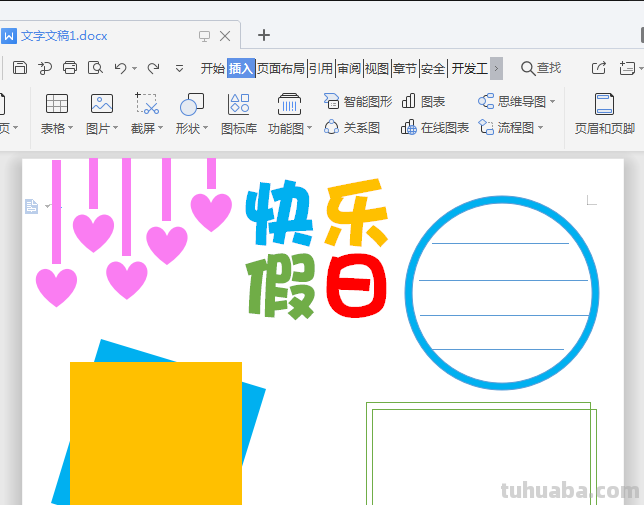Viewport: 644px width, 505px height.
Task: Switch to the 视图 tab
Action: point(377,68)
